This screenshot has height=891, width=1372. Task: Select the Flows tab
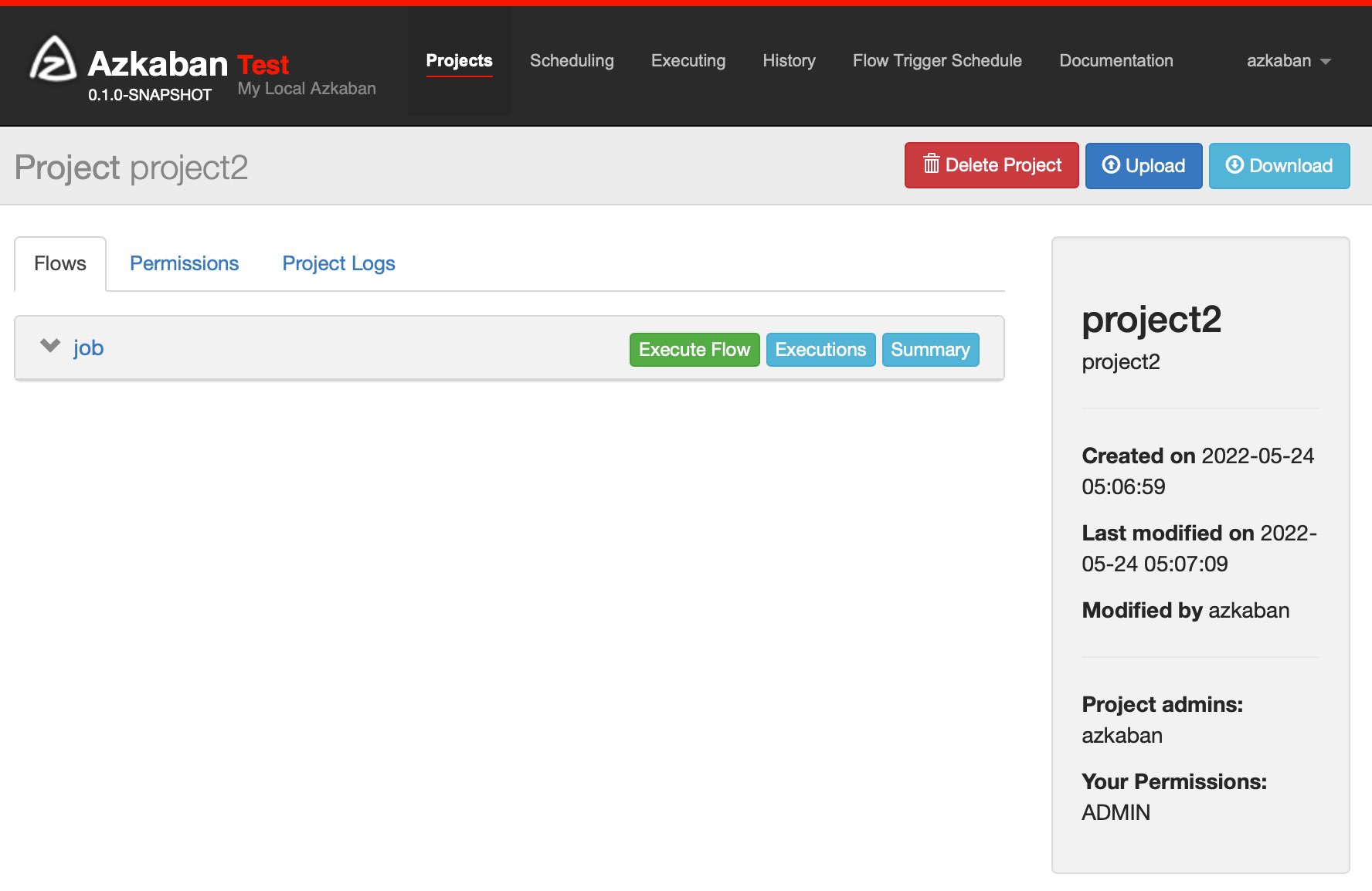click(x=60, y=263)
